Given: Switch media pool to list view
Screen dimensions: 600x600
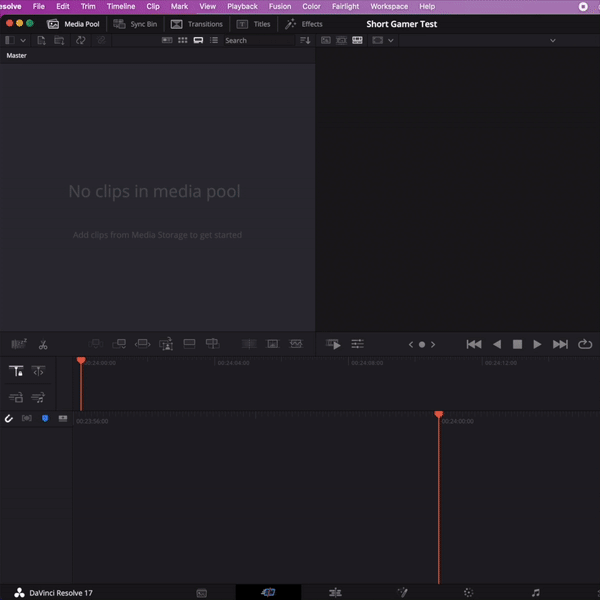Looking at the screenshot, I should point(214,40).
